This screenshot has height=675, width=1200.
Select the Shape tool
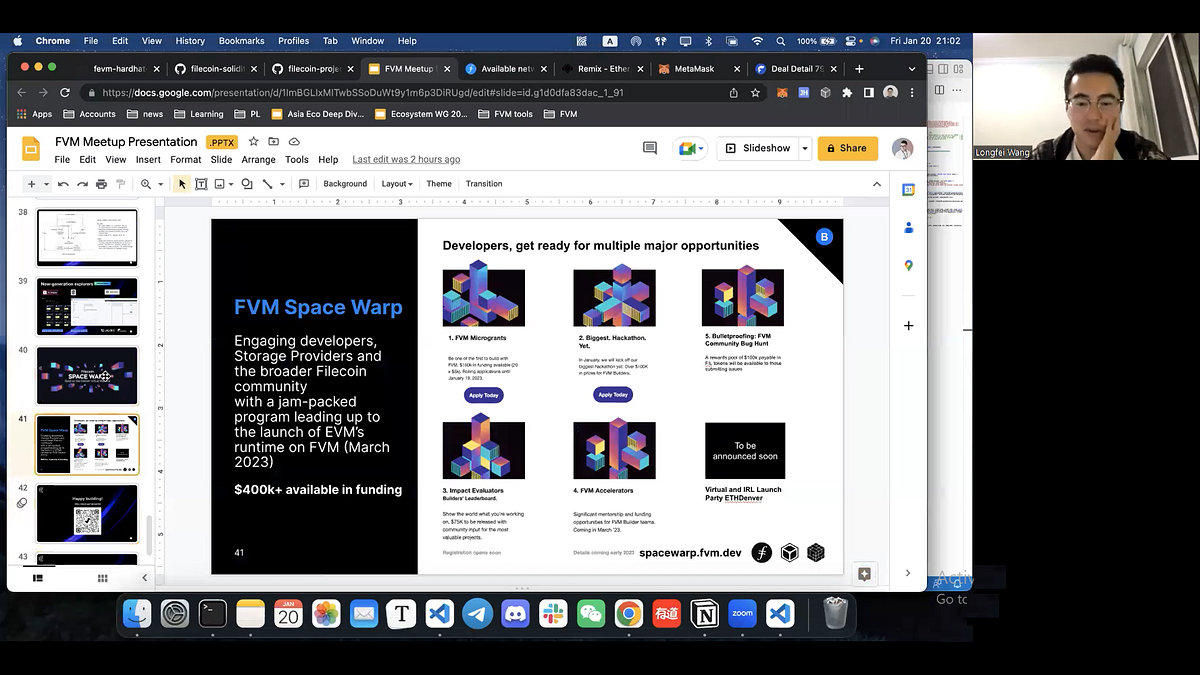(246, 184)
